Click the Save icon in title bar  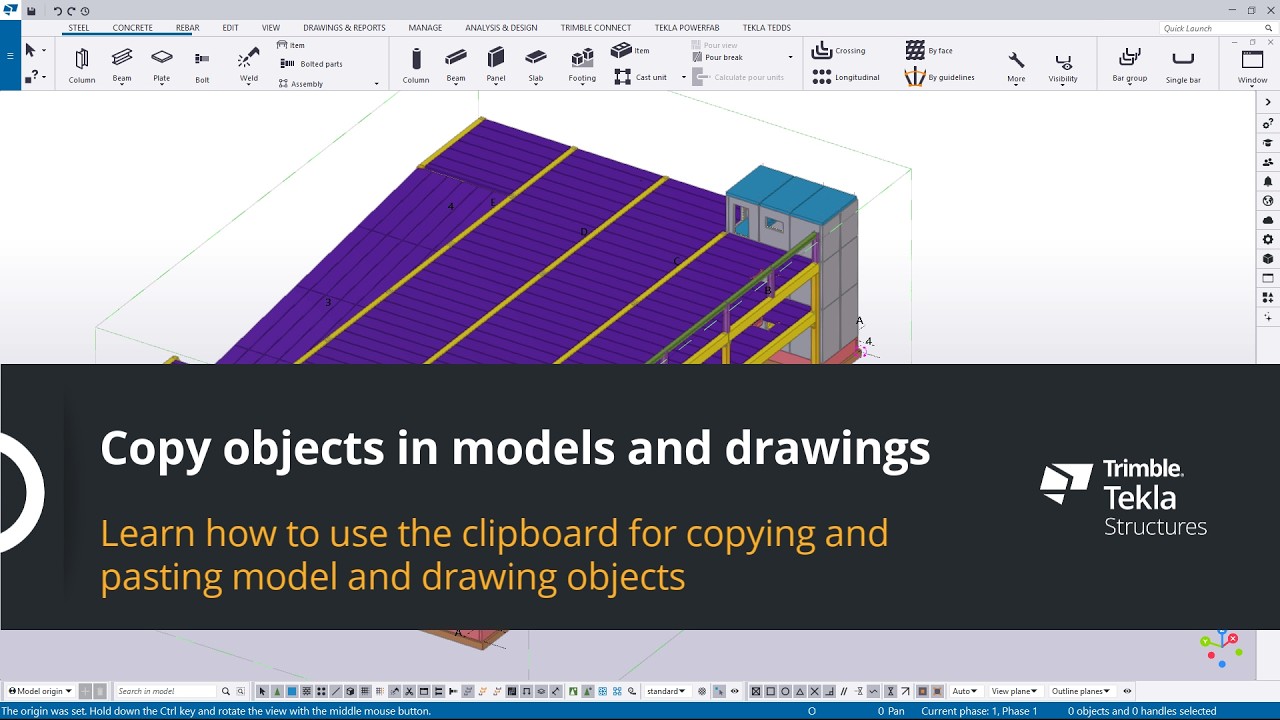(32, 11)
